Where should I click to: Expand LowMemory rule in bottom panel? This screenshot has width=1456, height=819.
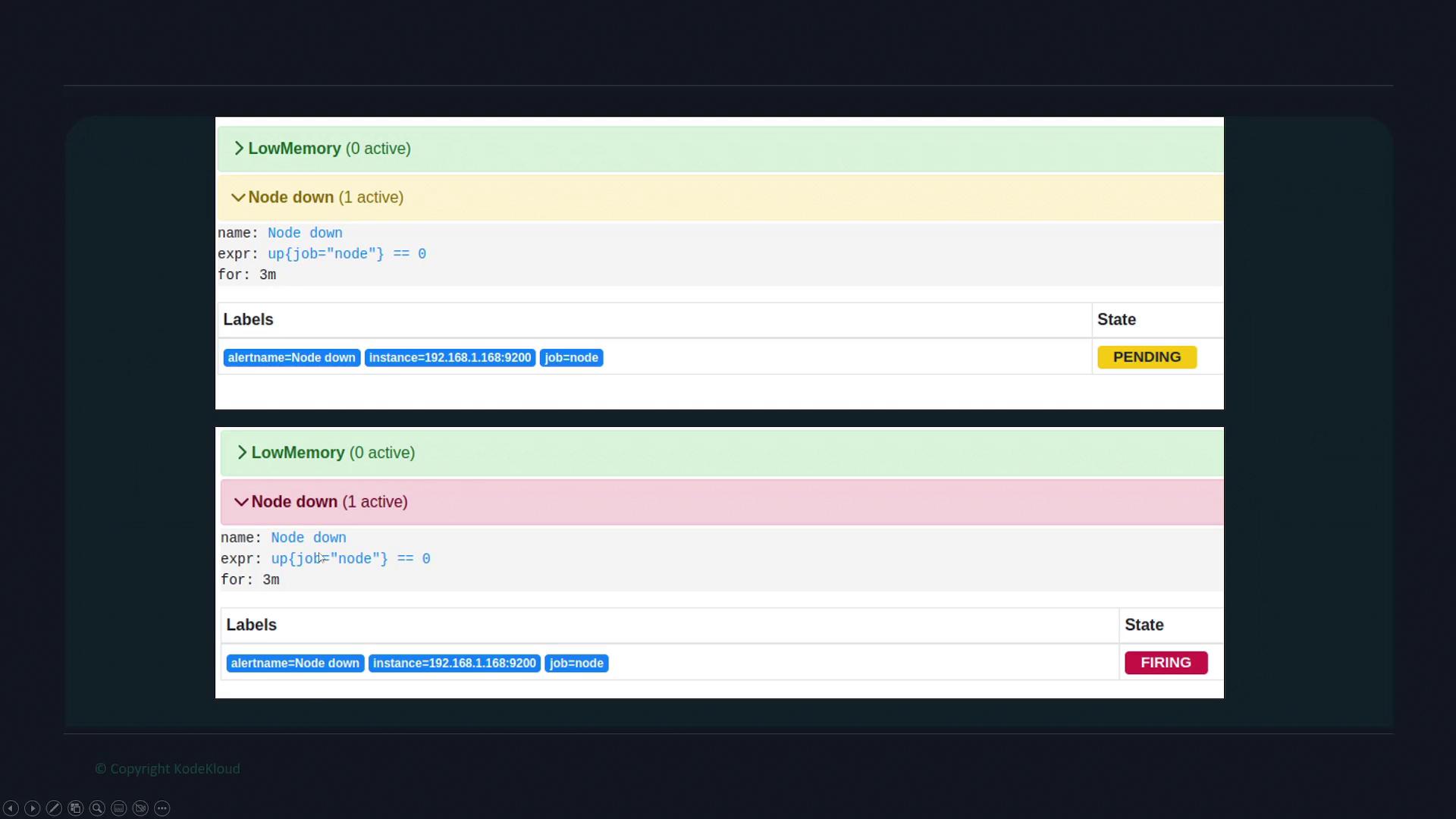point(297,453)
